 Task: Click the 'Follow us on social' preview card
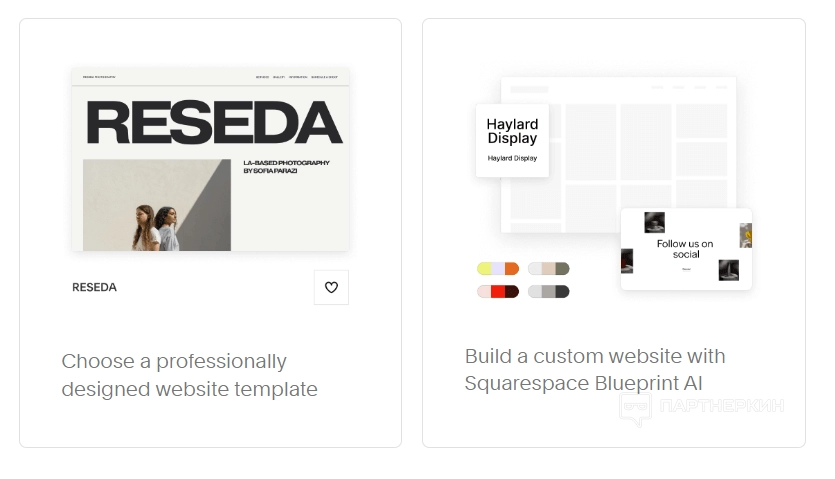pos(685,249)
